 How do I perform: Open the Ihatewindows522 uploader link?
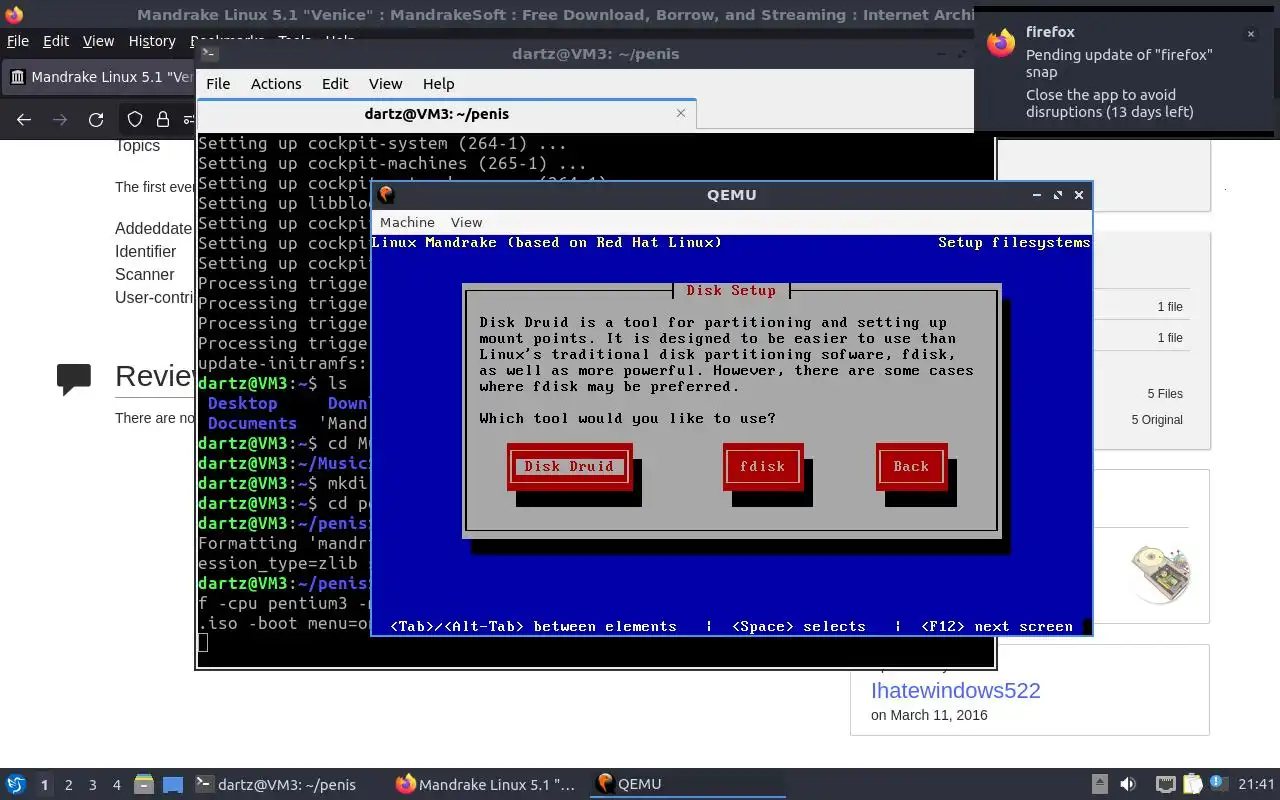(x=955, y=690)
